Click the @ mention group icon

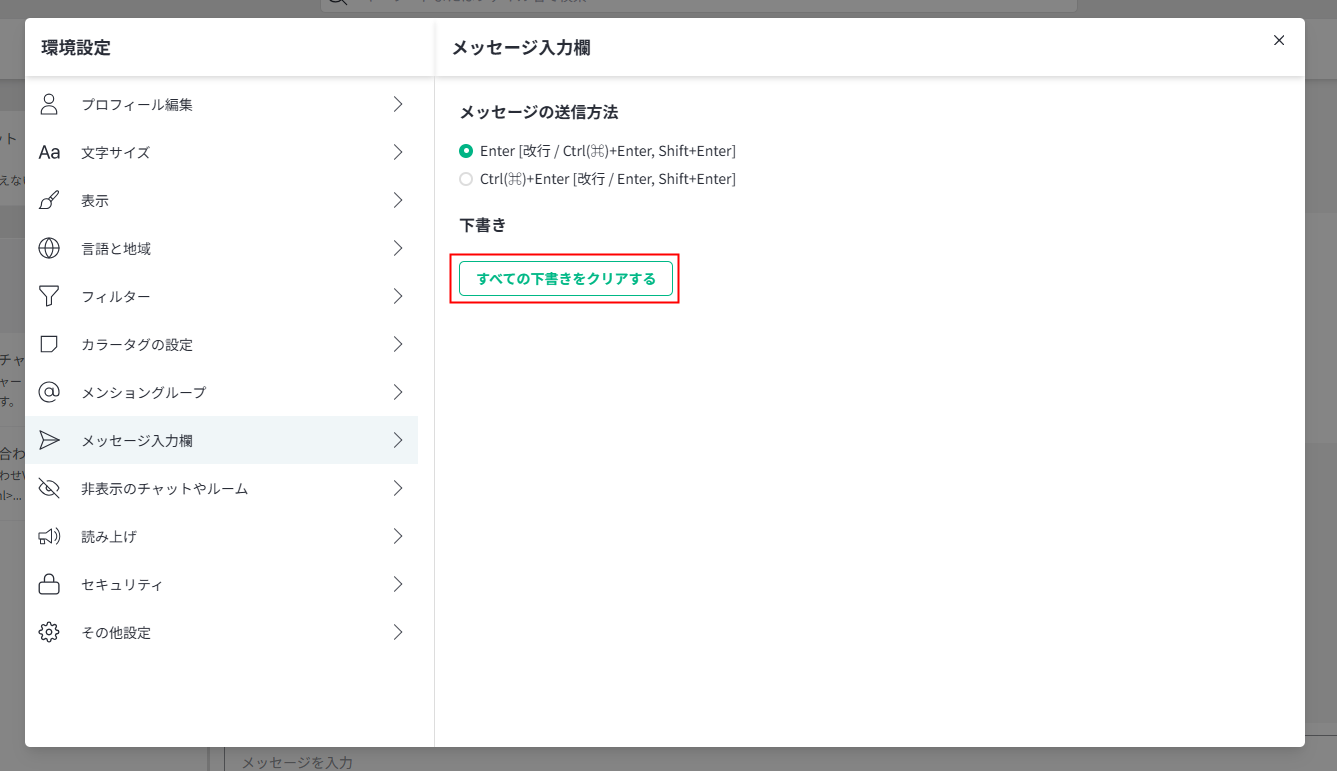click(x=49, y=392)
